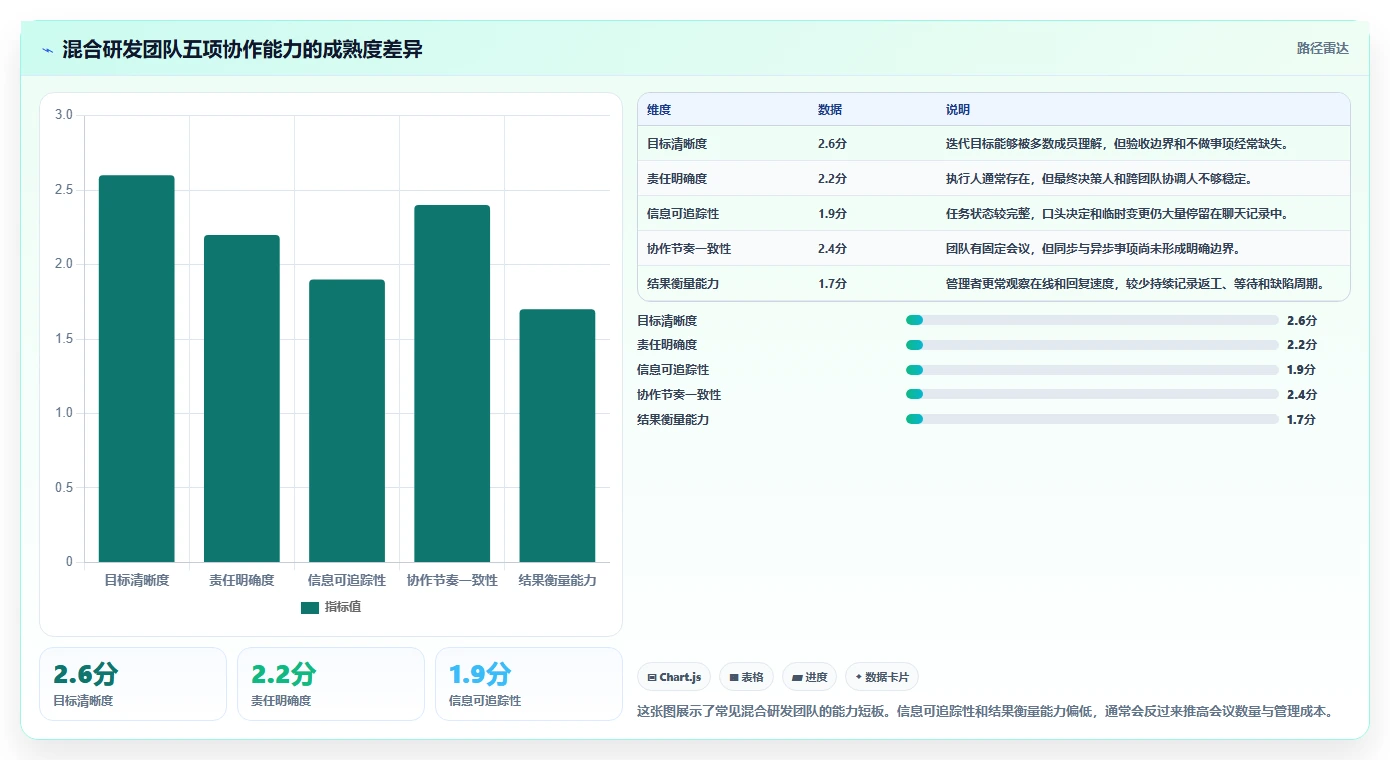Click the 2.4分 value beside the progress bar
Screen dimensions: 1390x760
[1302, 395]
